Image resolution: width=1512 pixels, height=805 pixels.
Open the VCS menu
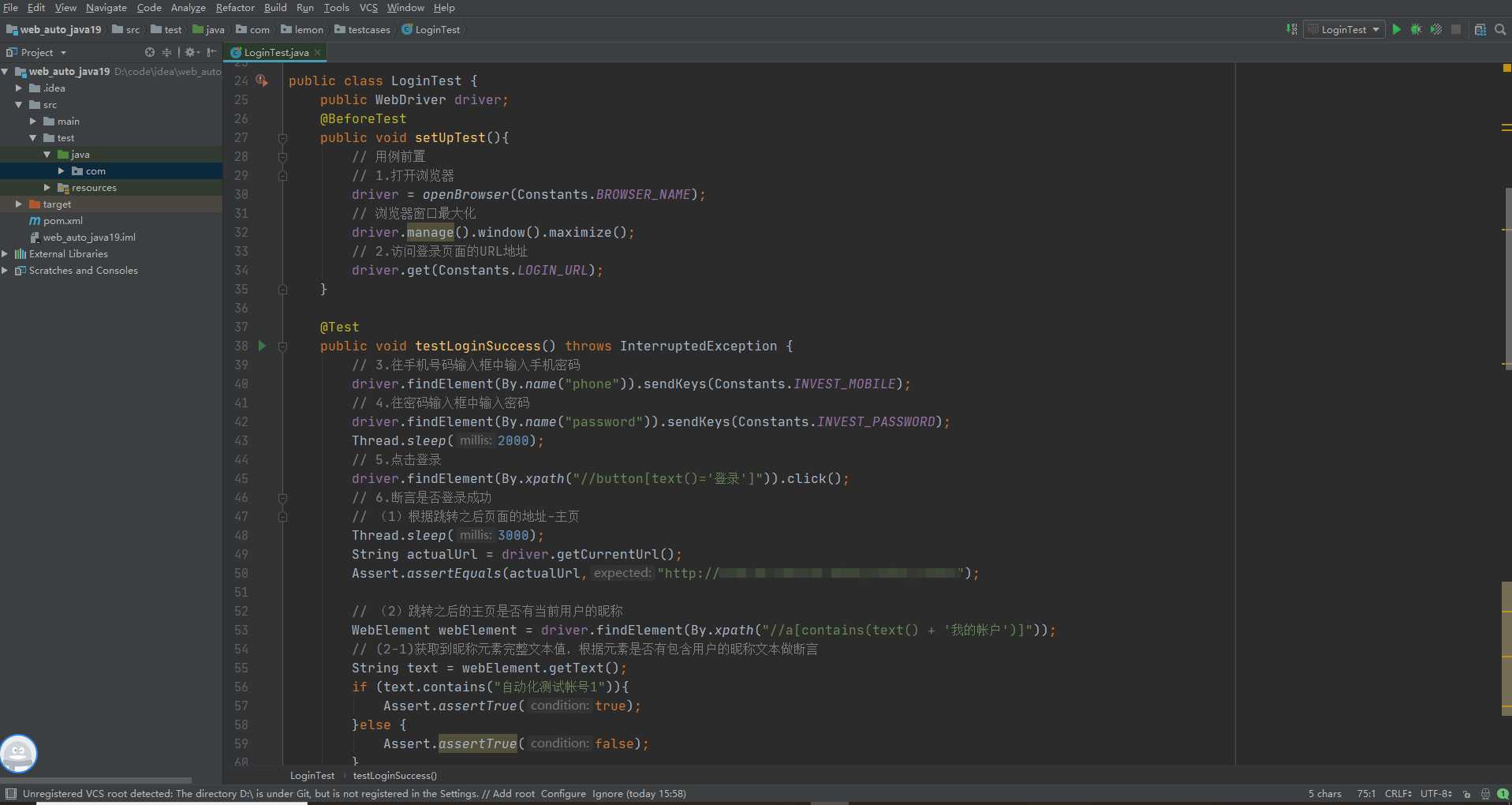368,7
